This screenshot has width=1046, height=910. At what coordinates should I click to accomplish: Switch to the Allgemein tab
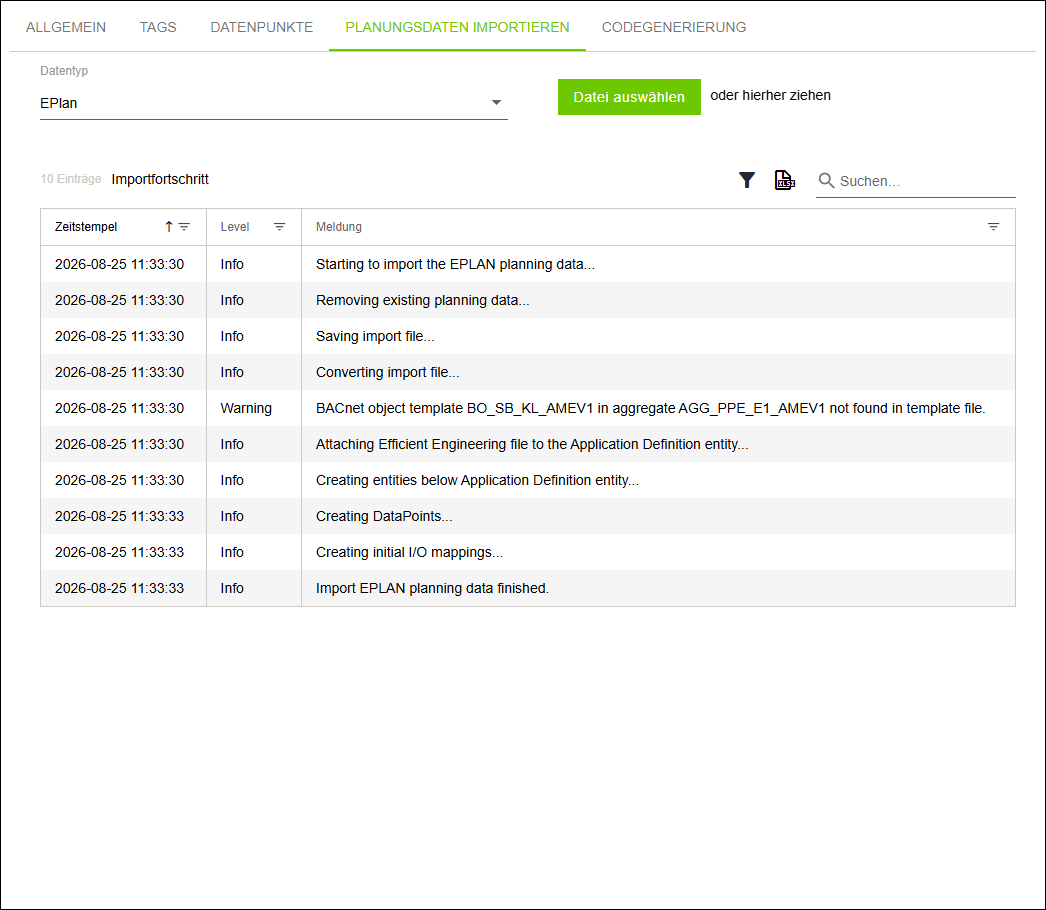[x=66, y=27]
